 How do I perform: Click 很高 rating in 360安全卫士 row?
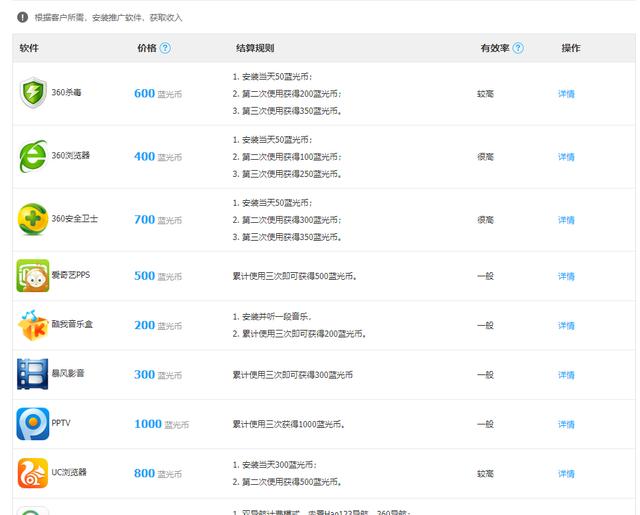(x=485, y=220)
